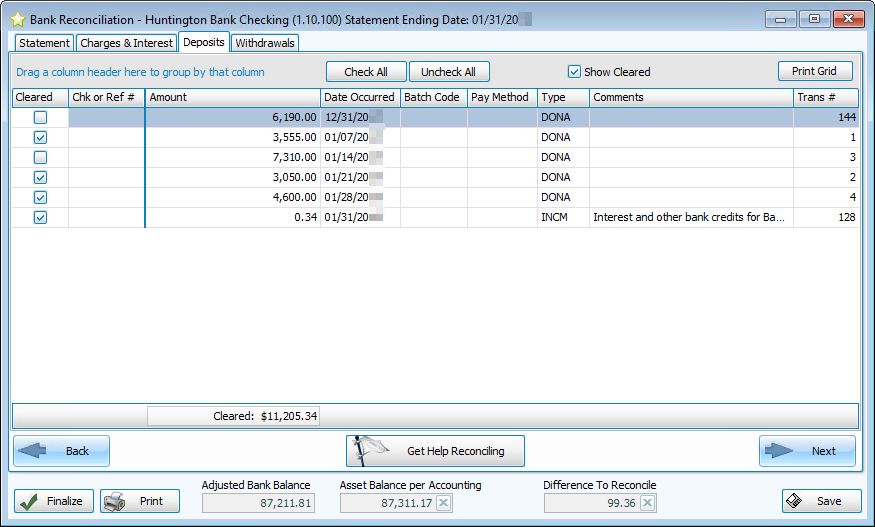Click the star icon in the title bar

click(17, 19)
